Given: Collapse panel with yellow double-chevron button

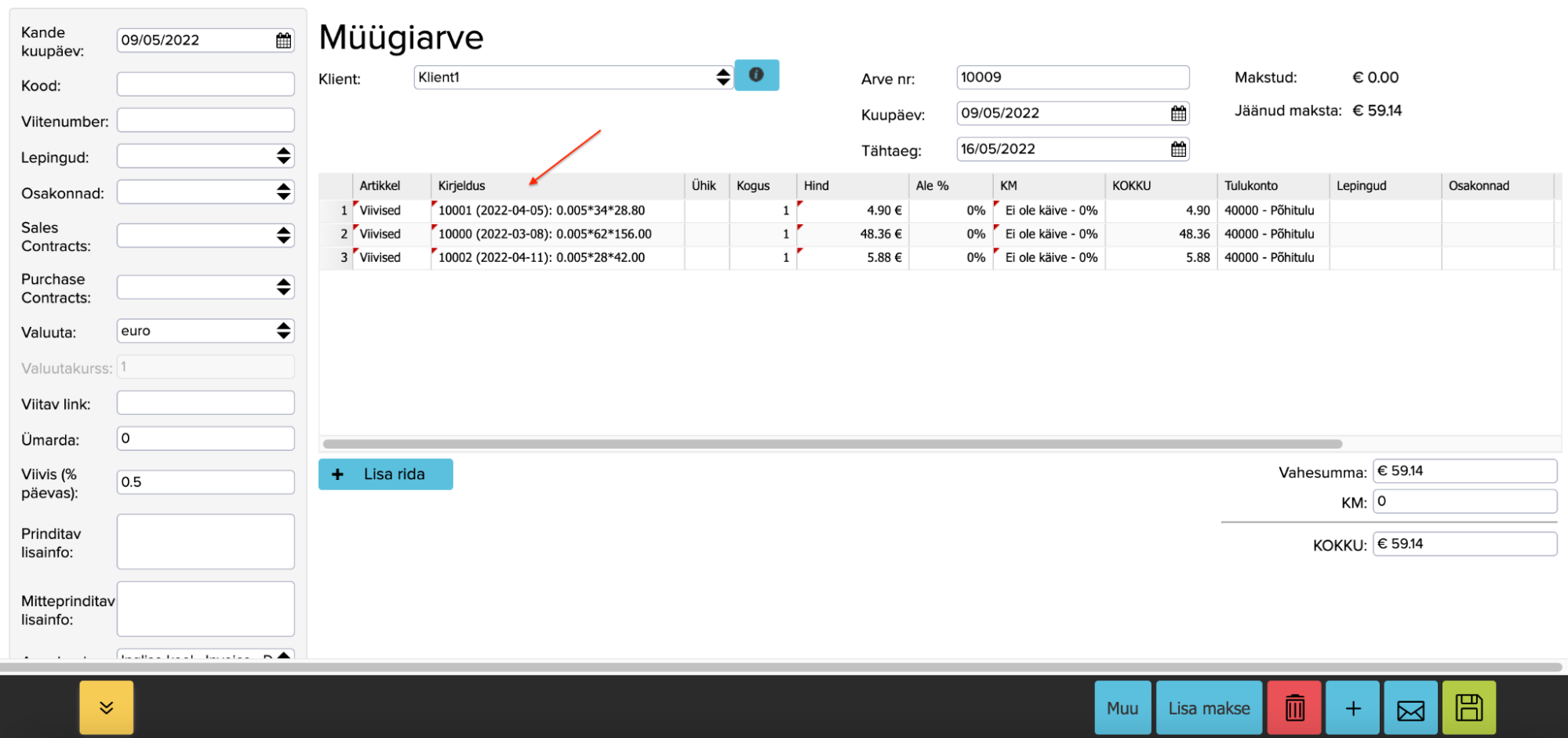Looking at the screenshot, I should pyautogui.click(x=107, y=707).
